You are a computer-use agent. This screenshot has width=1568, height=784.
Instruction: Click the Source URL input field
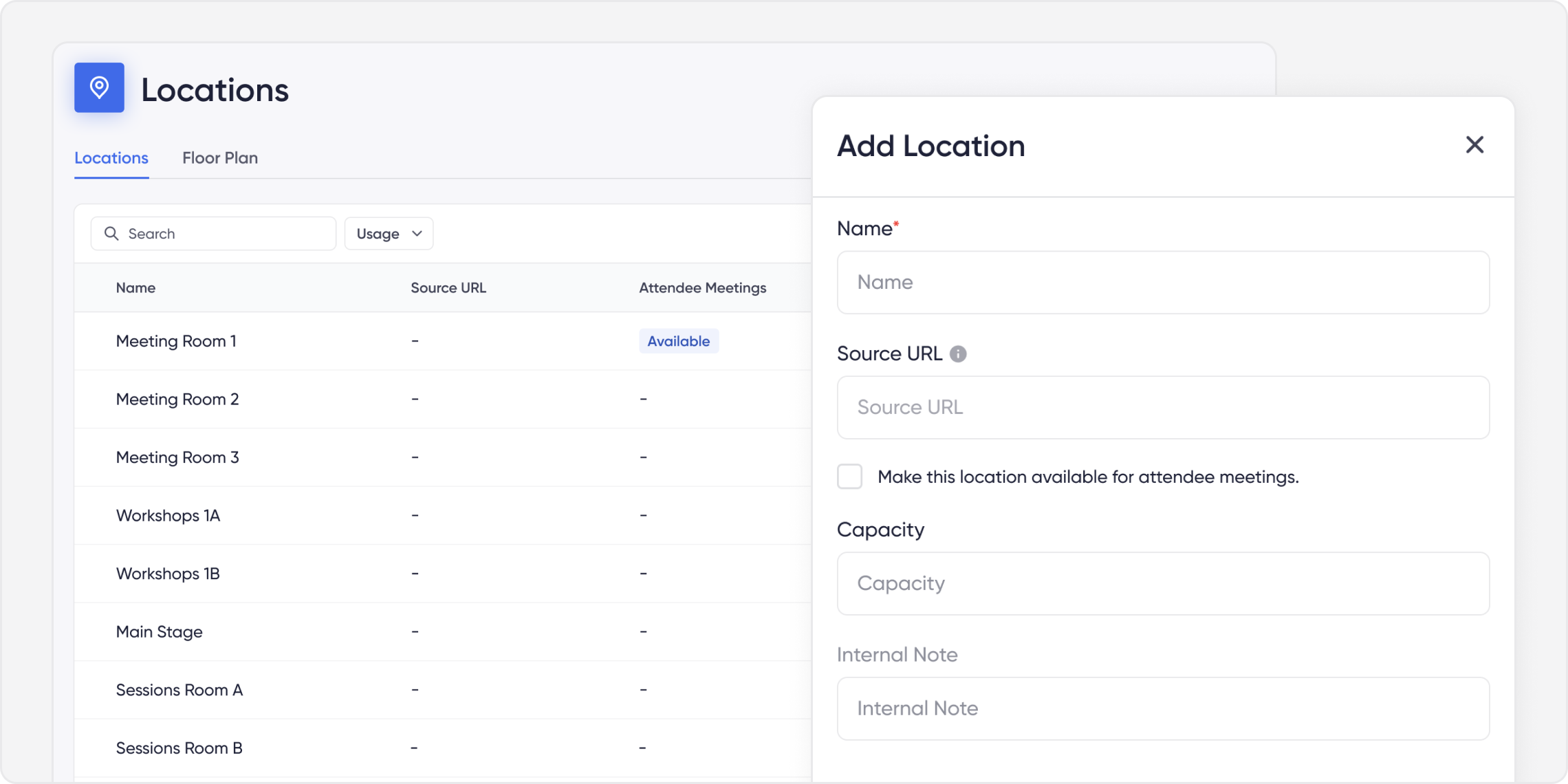click(1163, 408)
